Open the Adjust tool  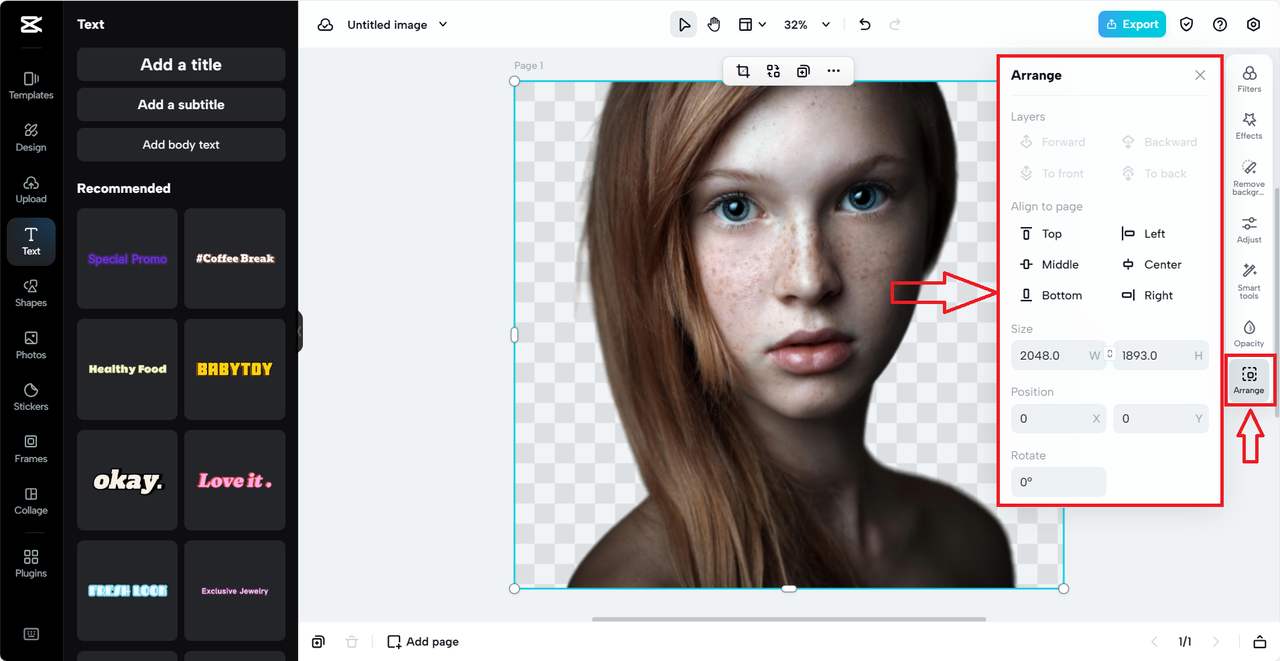pyautogui.click(x=1249, y=230)
